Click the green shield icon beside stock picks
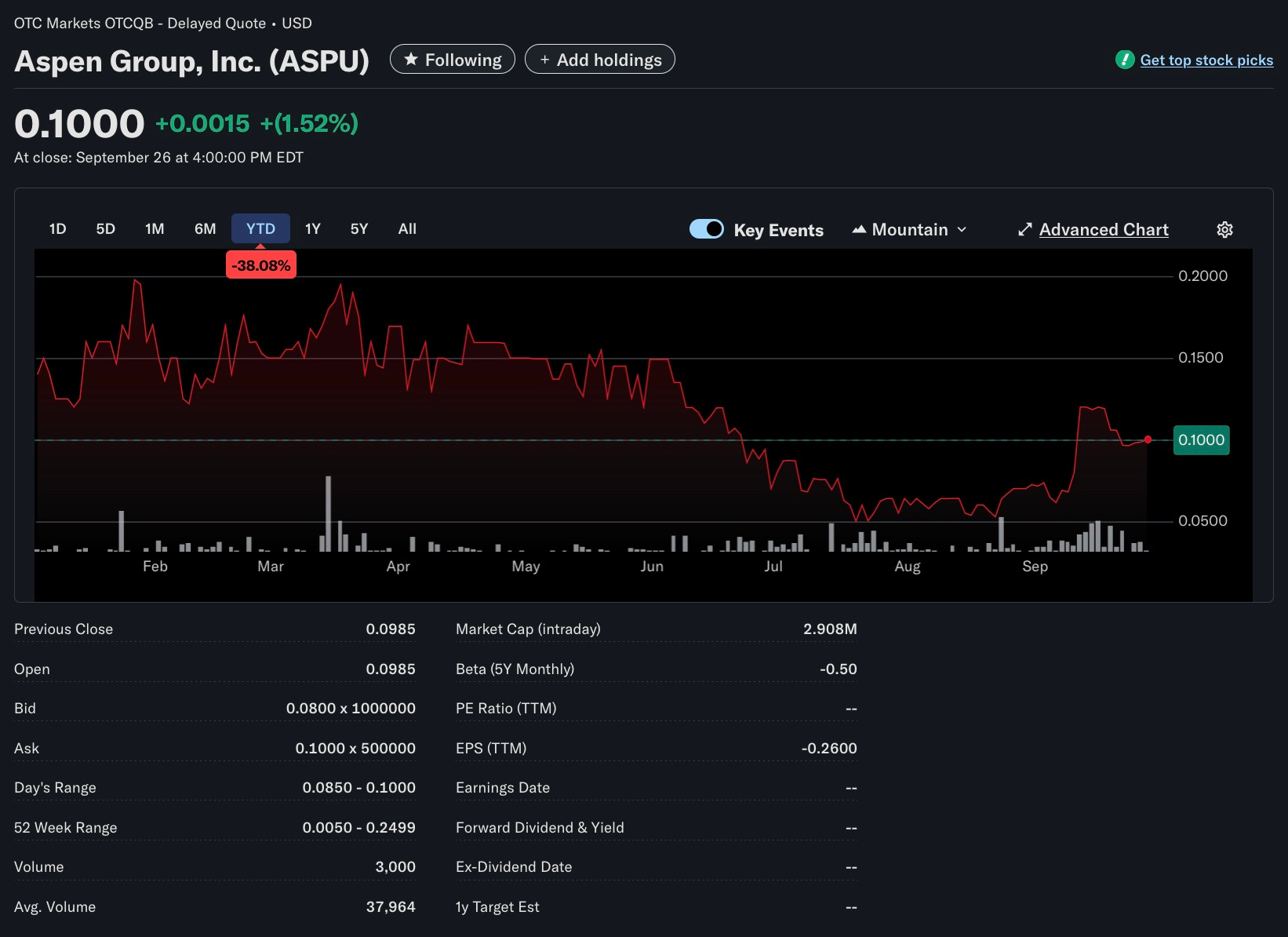This screenshot has height=937, width=1288. tap(1125, 60)
